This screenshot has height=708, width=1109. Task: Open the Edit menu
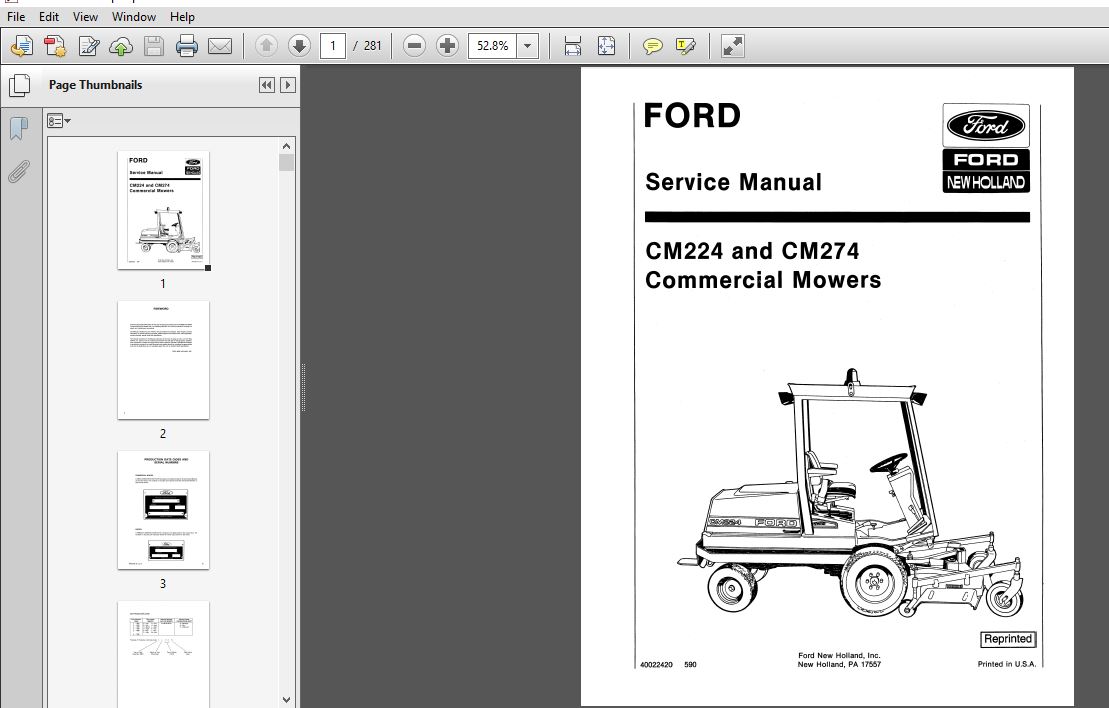(49, 16)
